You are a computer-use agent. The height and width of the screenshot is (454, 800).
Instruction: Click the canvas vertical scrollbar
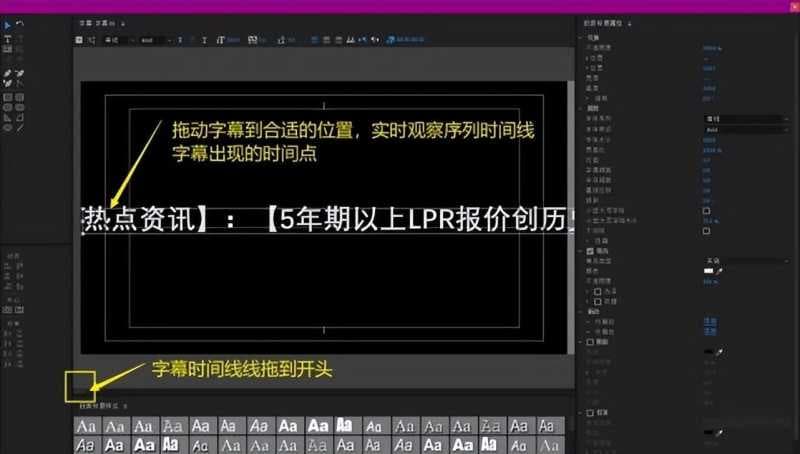point(570,217)
